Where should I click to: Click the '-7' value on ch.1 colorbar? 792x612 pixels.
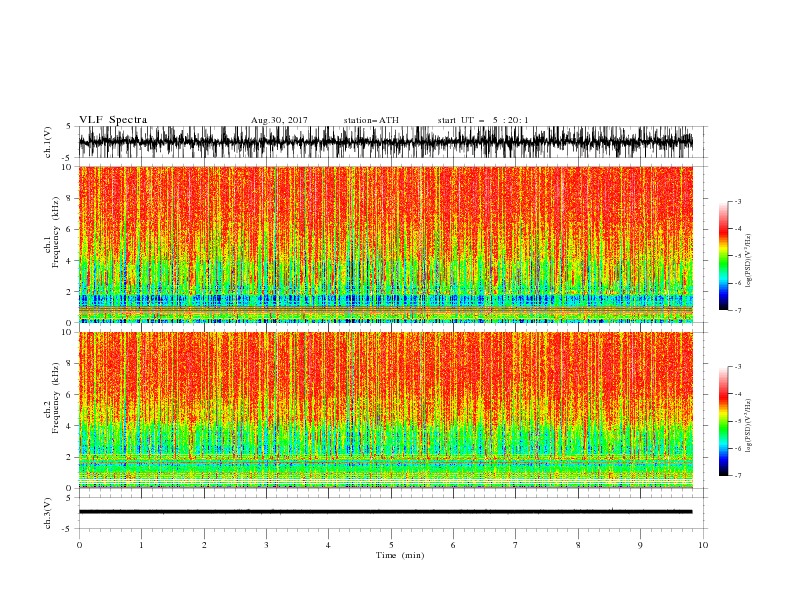[737, 311]
